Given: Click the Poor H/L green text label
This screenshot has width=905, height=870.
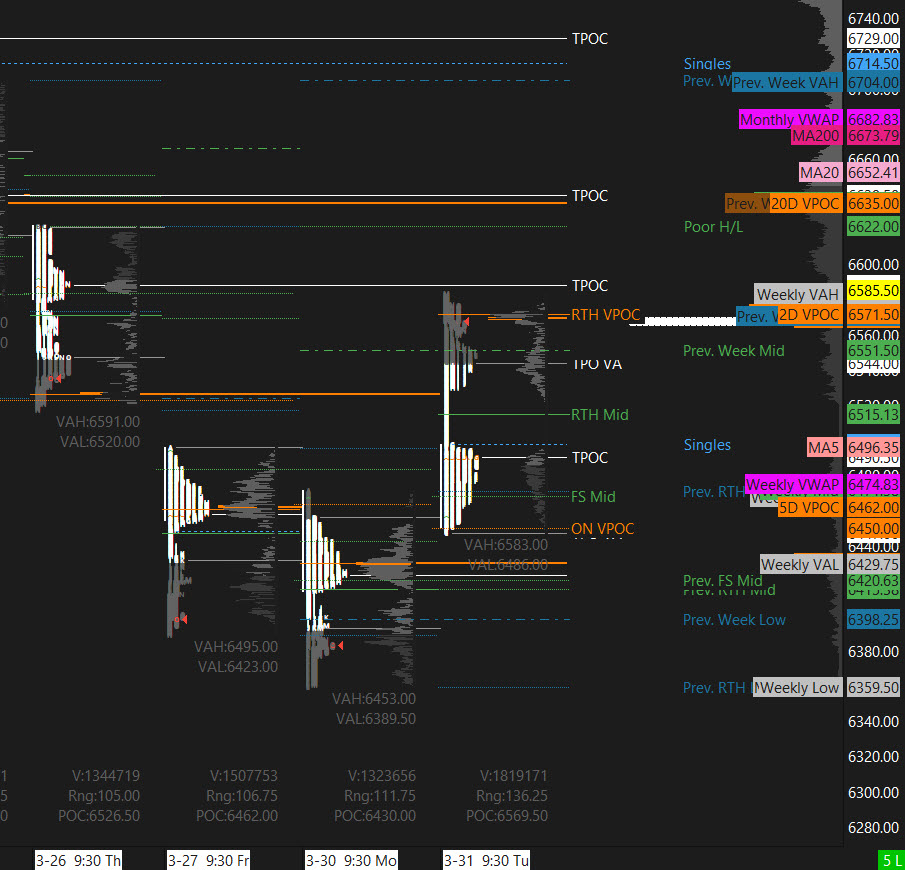Looking at the screenshot, I should pos(713,227).
